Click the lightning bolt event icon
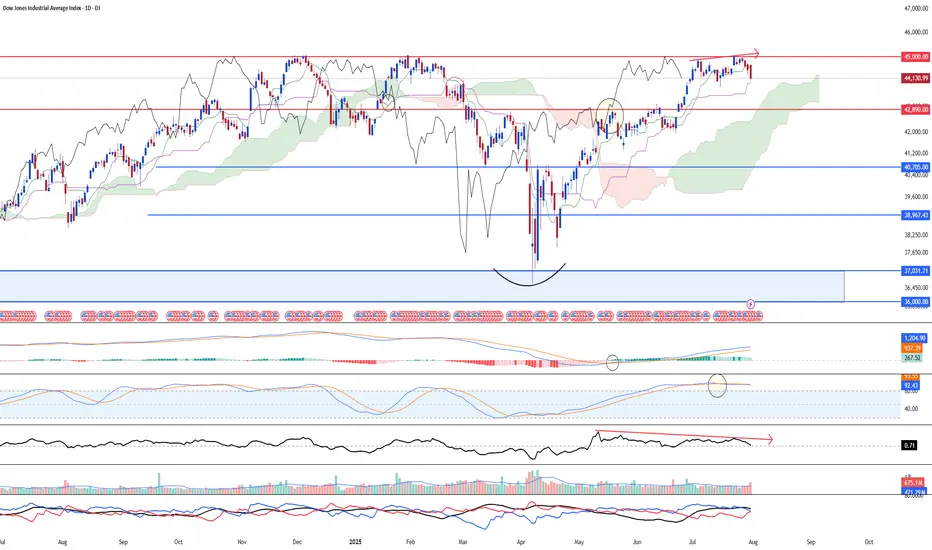The height and width of the screenshot is (550, 932). click(751, 304)
